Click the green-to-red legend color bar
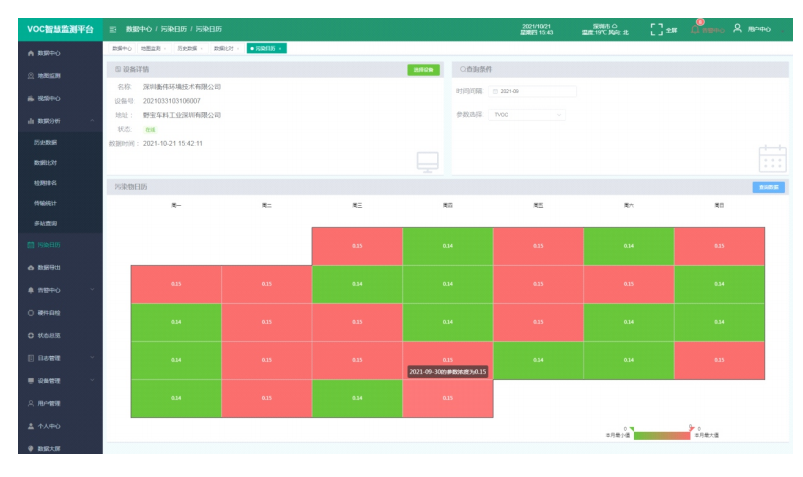This screenshot has height=477, width=803. pos(662,435)
